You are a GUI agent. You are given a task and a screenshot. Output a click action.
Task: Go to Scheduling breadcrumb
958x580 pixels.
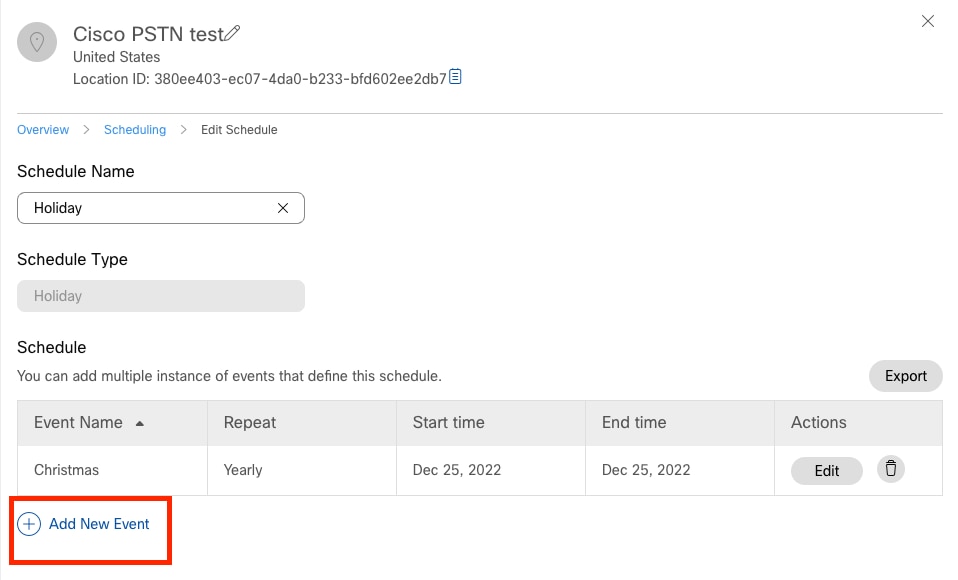[x=134, y=130]
